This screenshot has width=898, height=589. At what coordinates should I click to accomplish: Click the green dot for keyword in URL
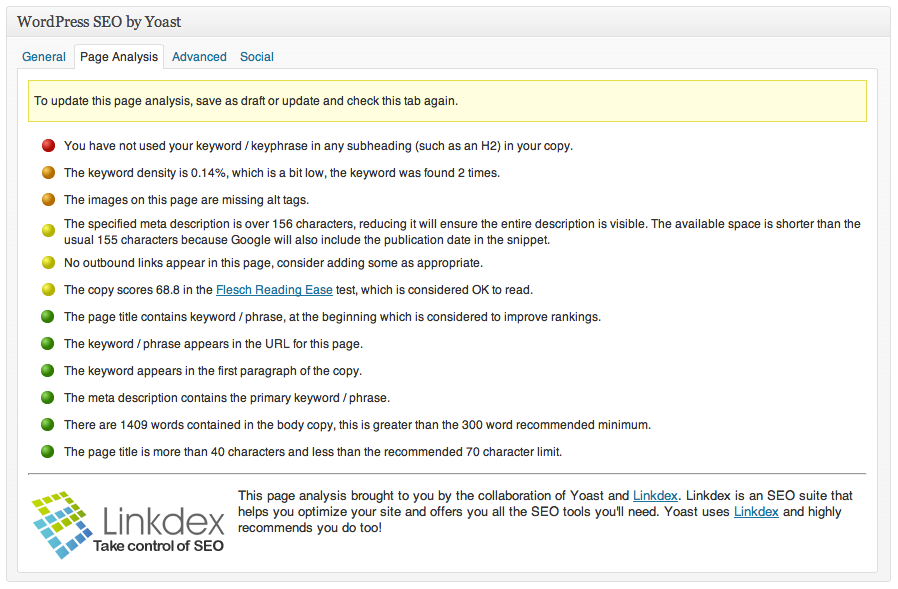[x=48, y=344]
